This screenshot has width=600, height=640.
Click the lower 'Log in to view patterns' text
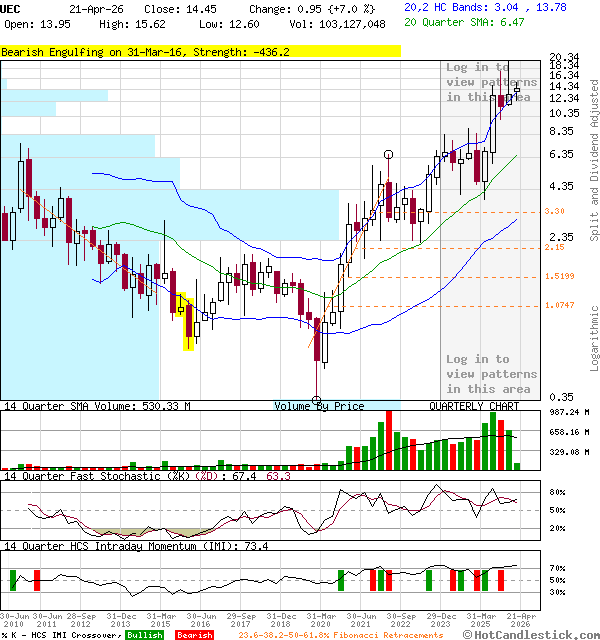(x=491, y=373)
